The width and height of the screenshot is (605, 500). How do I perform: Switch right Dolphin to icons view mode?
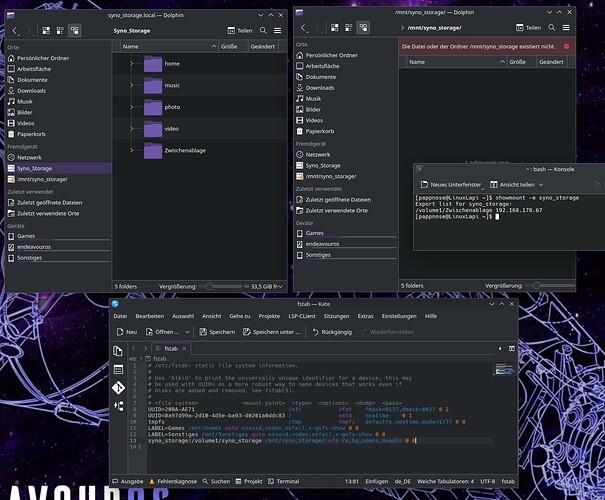(335, 27)
